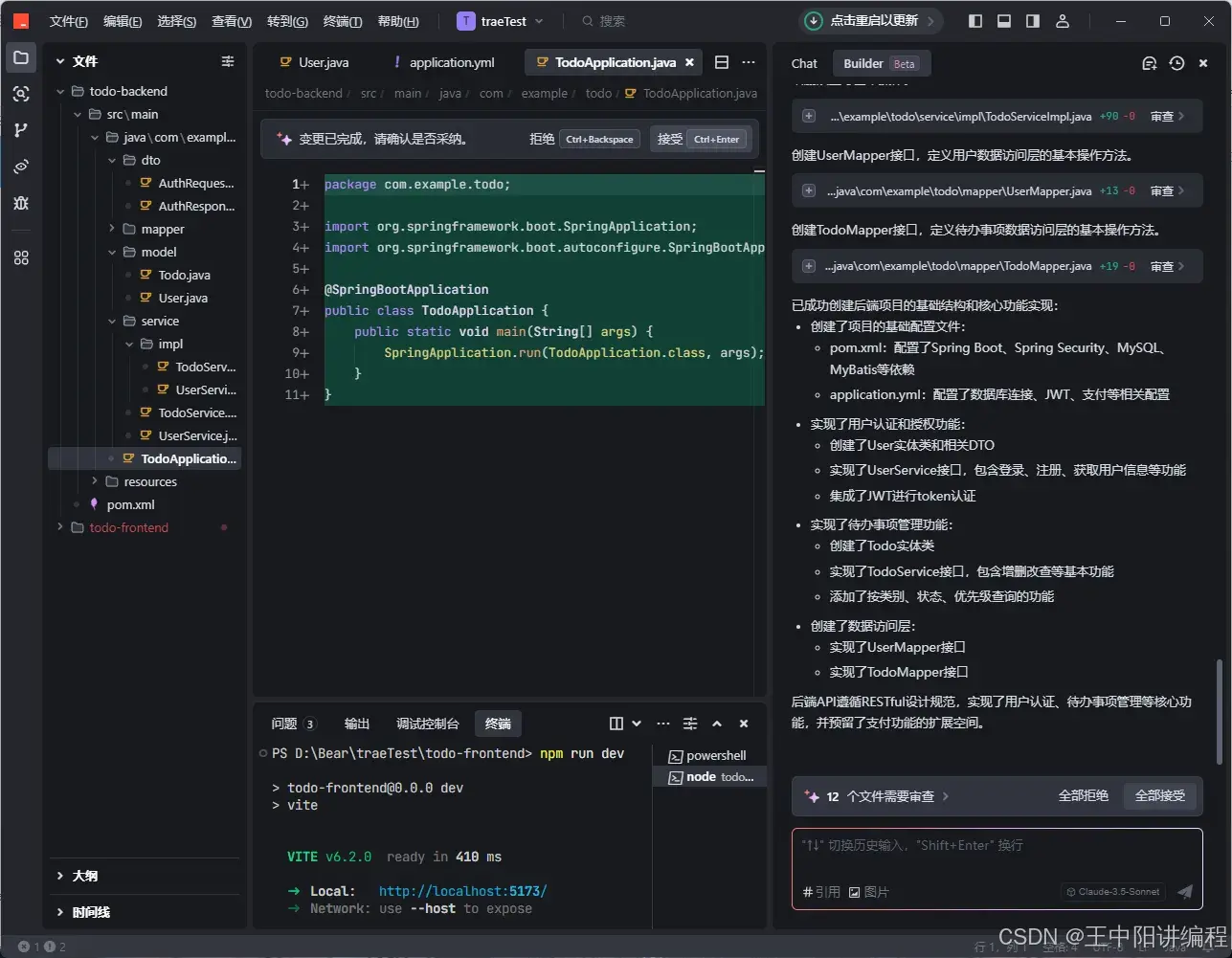
Task: Click split terminal icon
Action: coord(616,724)
